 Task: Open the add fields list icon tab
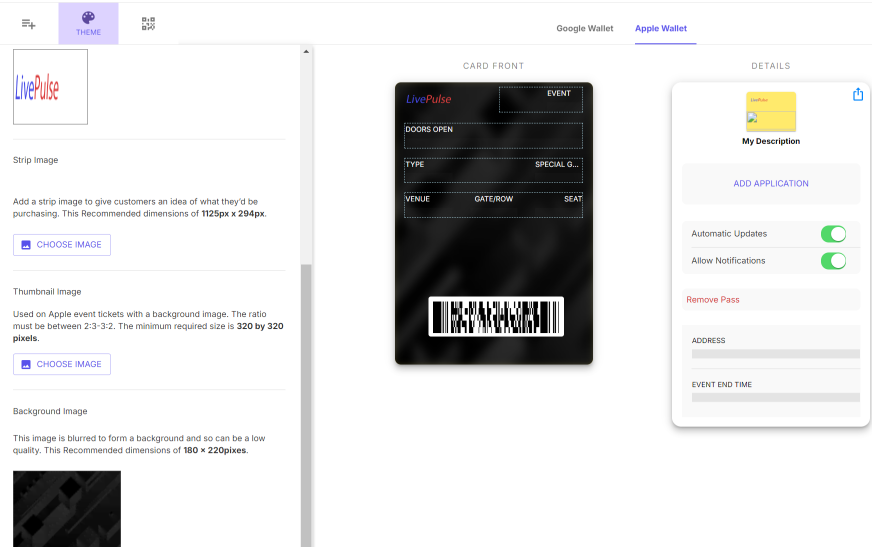point(28,24)
